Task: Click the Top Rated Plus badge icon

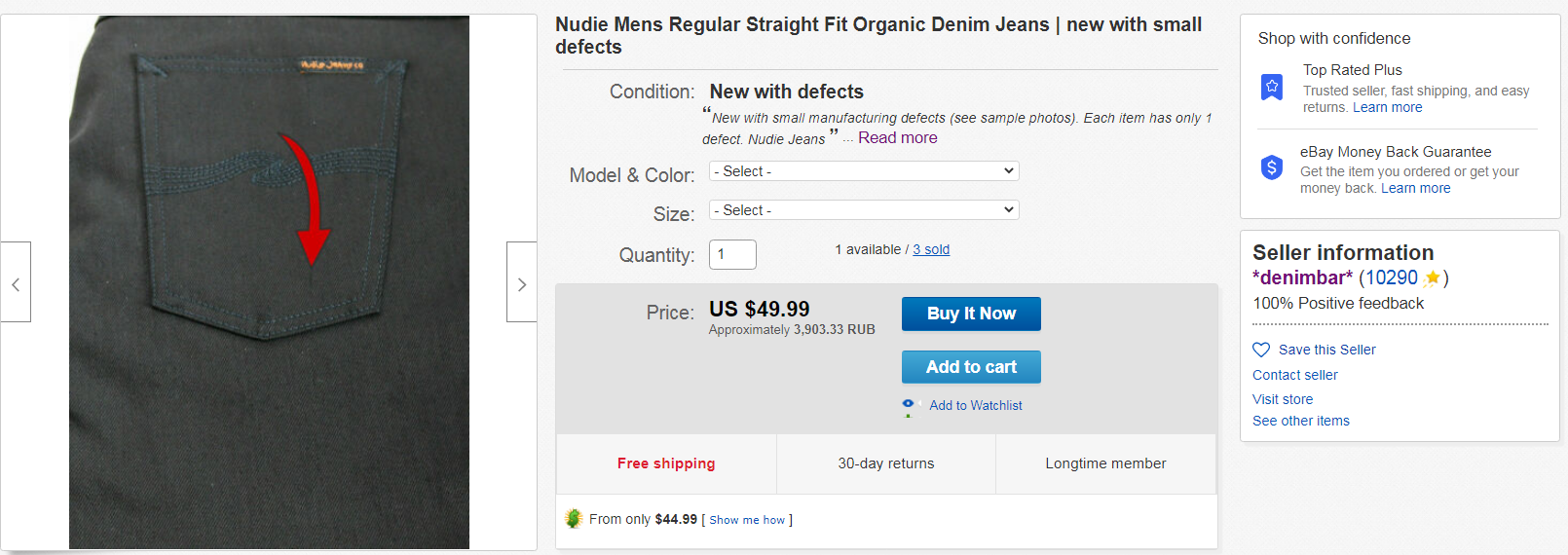Action: (1272, 88)
